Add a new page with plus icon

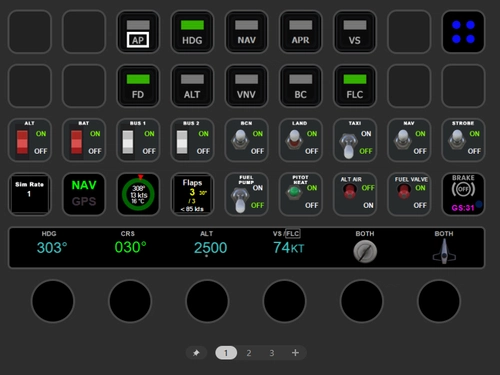point(295,353)
